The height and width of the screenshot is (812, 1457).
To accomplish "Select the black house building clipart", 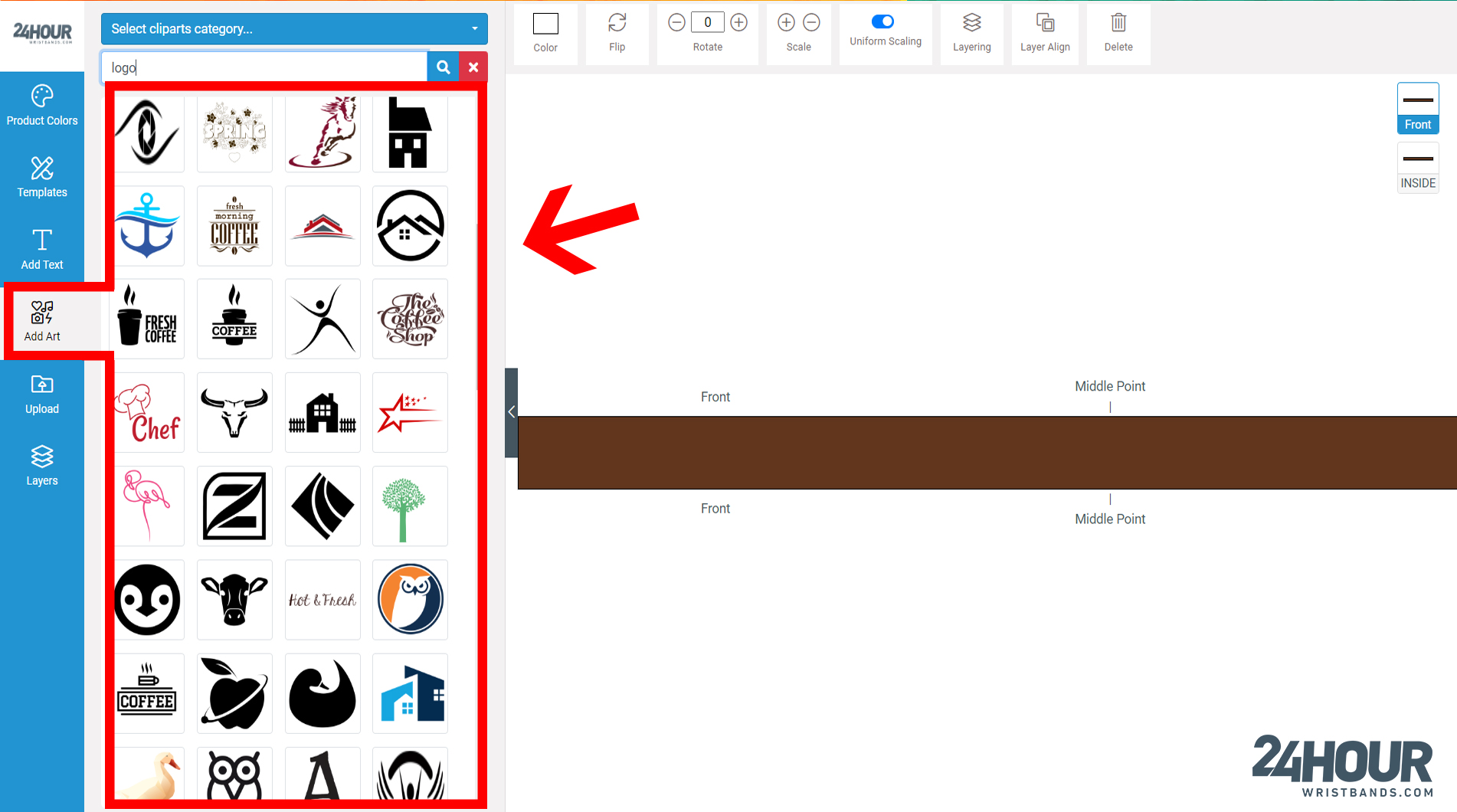I will pos(410,133).
